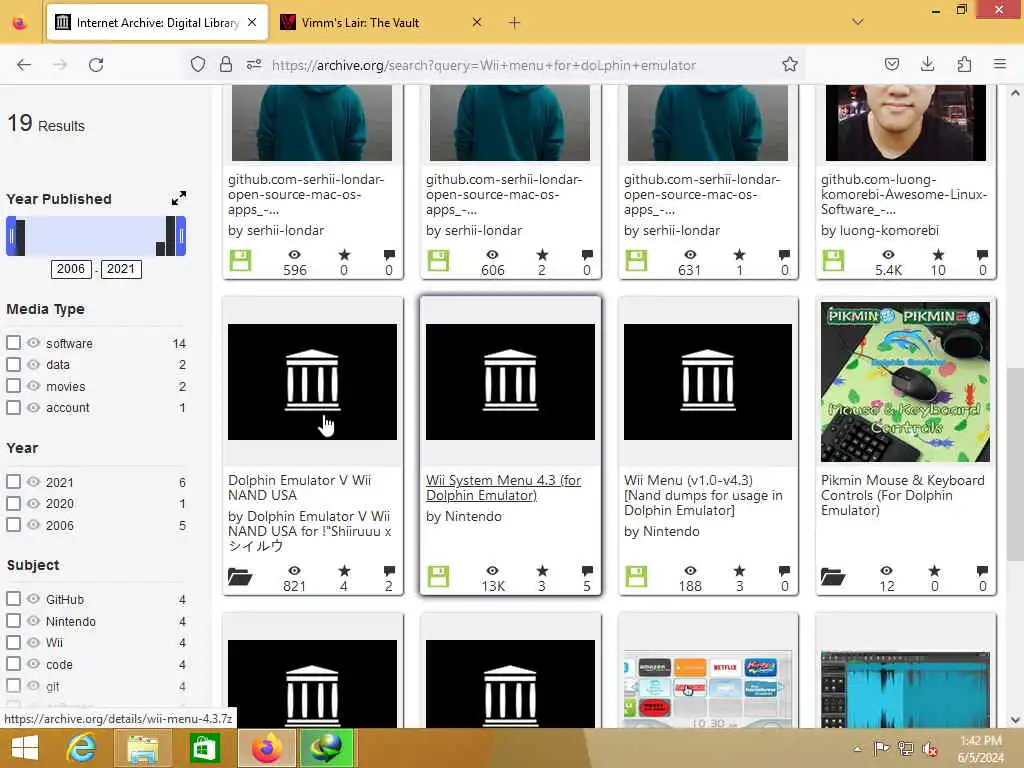Click the network icon in system tray
Image resolution: width=1024 pixels, height=768 pixels.
click(x=906, y=749)
